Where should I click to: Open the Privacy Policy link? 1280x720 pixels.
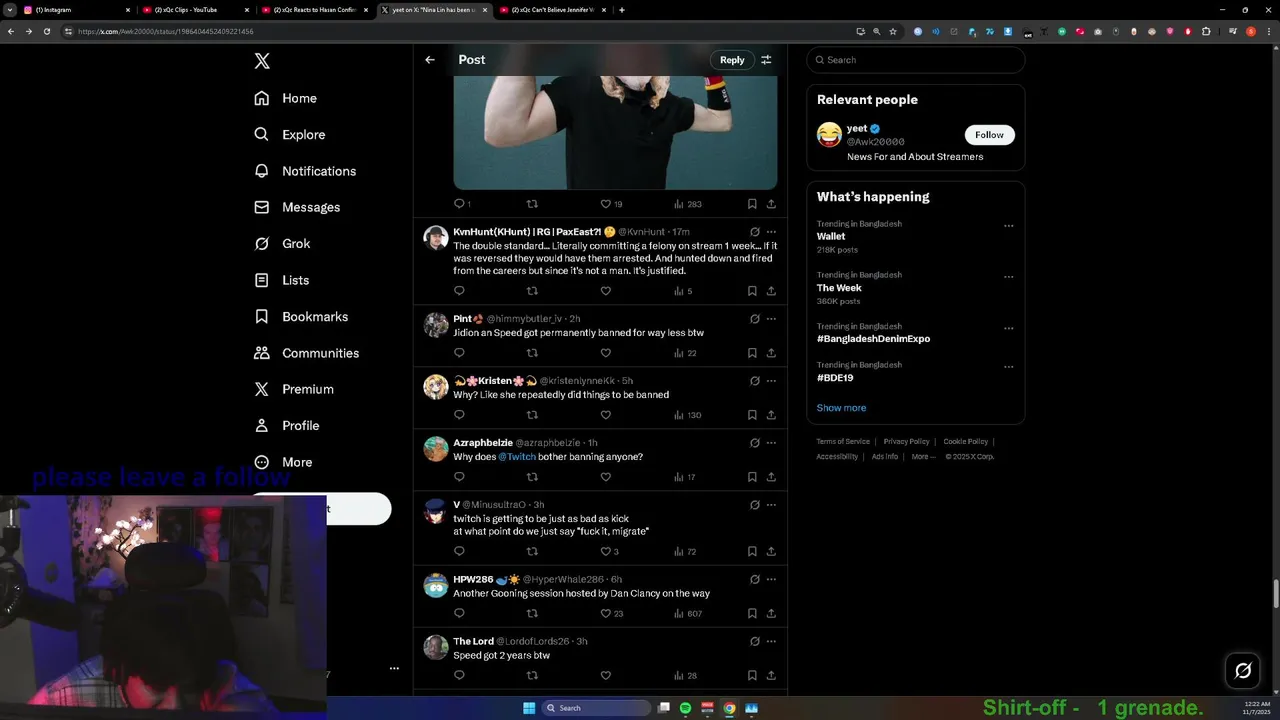(906, 442)
